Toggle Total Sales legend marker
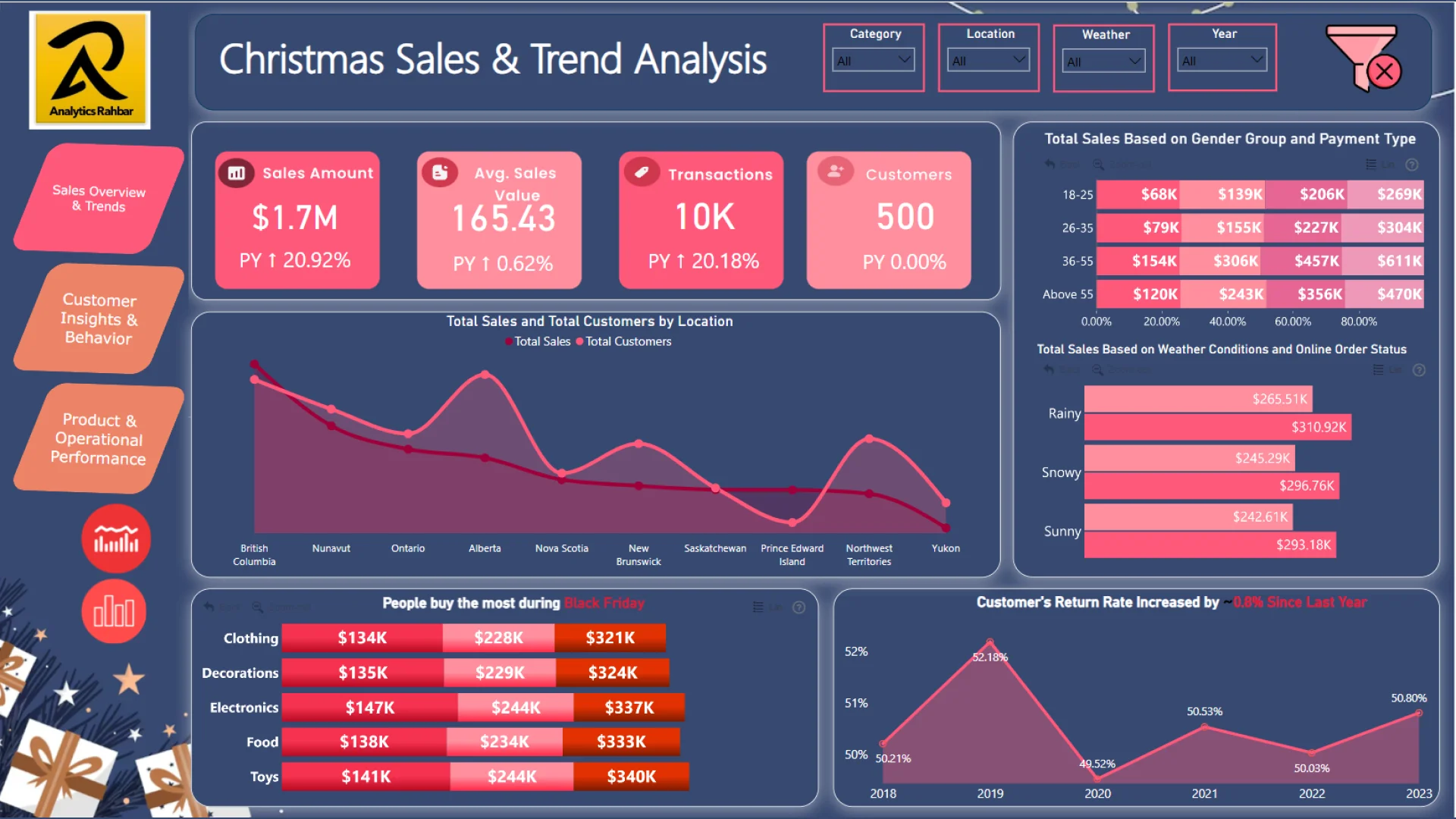1456x819 pixels. point(509,342)
